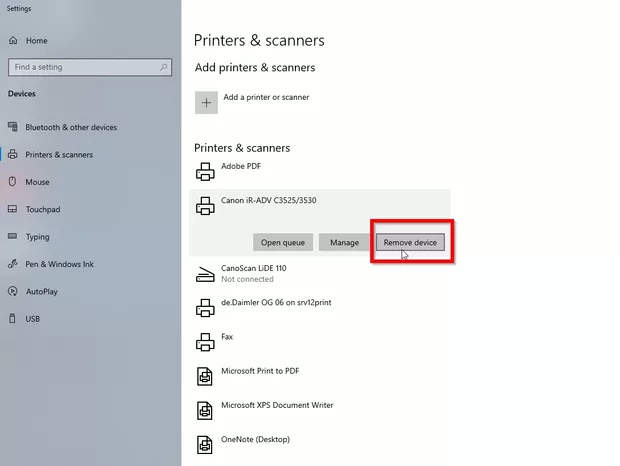The width and height of the screenshot is (620, 466).
Task: Open USB settings
Action: (x=33, y=319)
